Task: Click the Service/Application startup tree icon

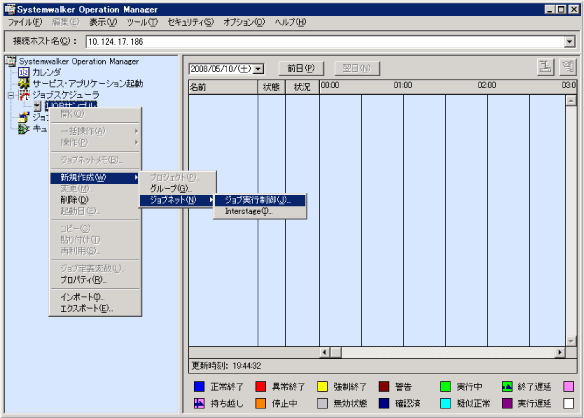Action: click(23, 83)
